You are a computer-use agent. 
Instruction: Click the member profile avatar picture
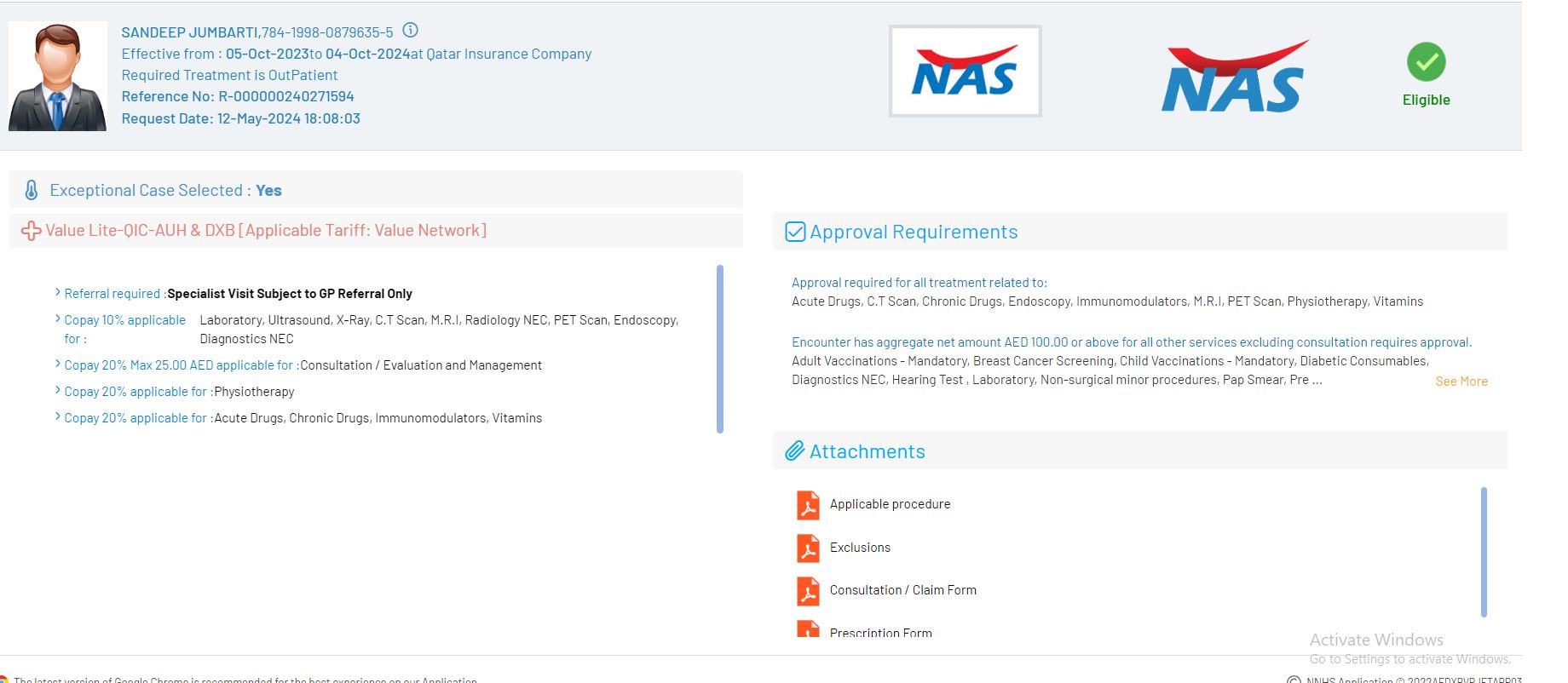[58, 77]
